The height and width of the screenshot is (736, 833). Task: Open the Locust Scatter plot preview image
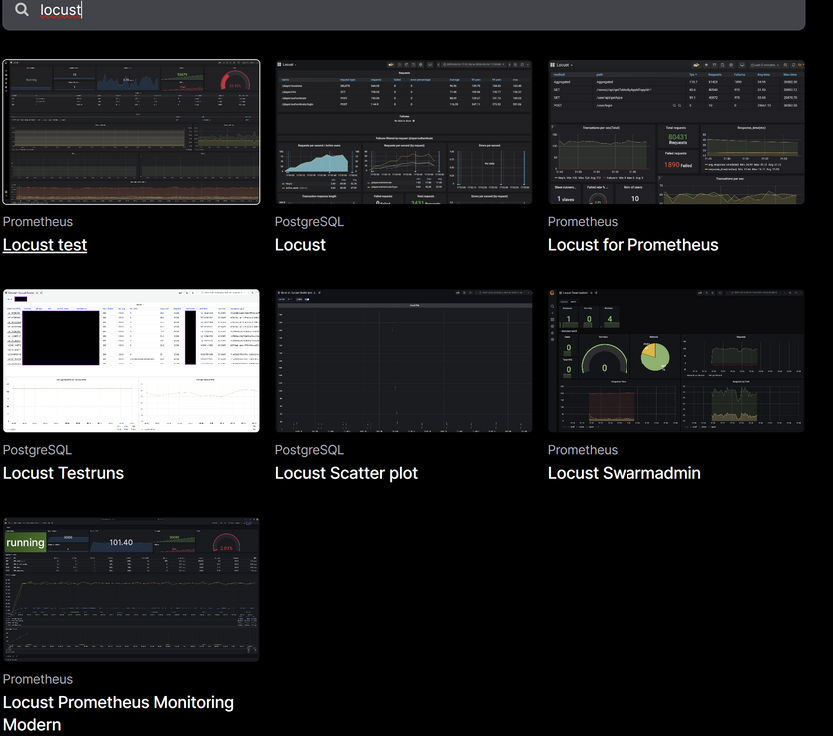pos(403,361)
